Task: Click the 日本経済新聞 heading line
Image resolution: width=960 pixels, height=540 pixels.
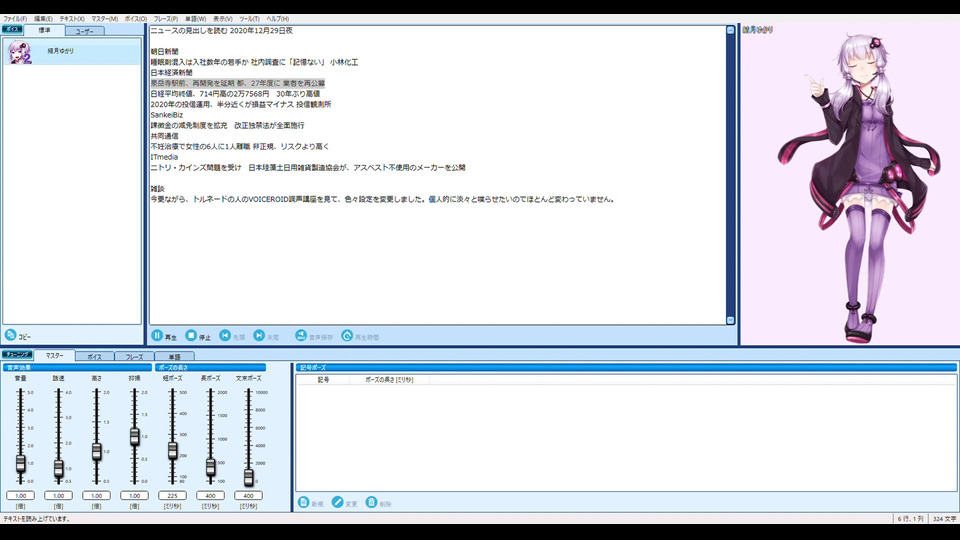Action: point(172,73)
